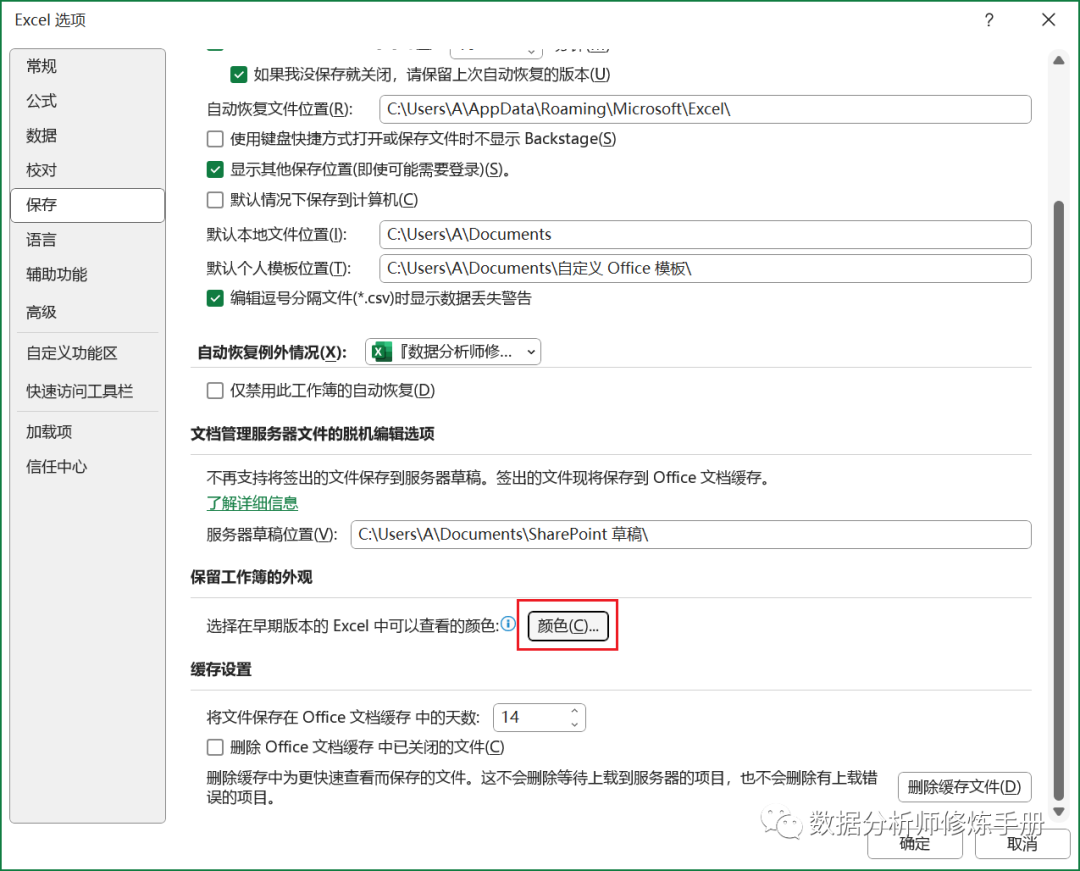
Task: Click 取消 to dismiss dialog
Action: [1022, 844]
